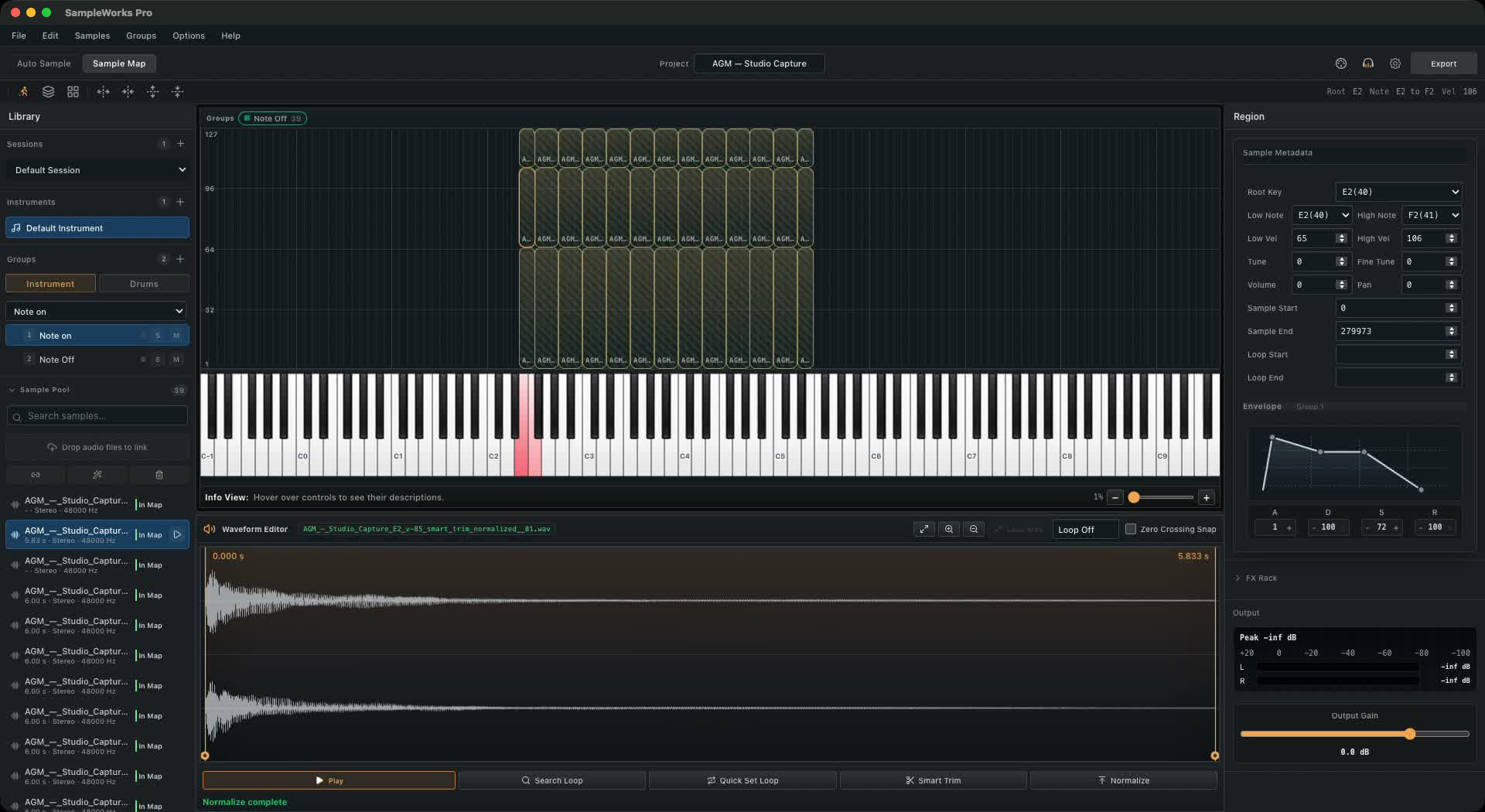The width and height of the screenshot is (1485, 812).
Task: Select the Drums groups tab
Action: [144, 284]
